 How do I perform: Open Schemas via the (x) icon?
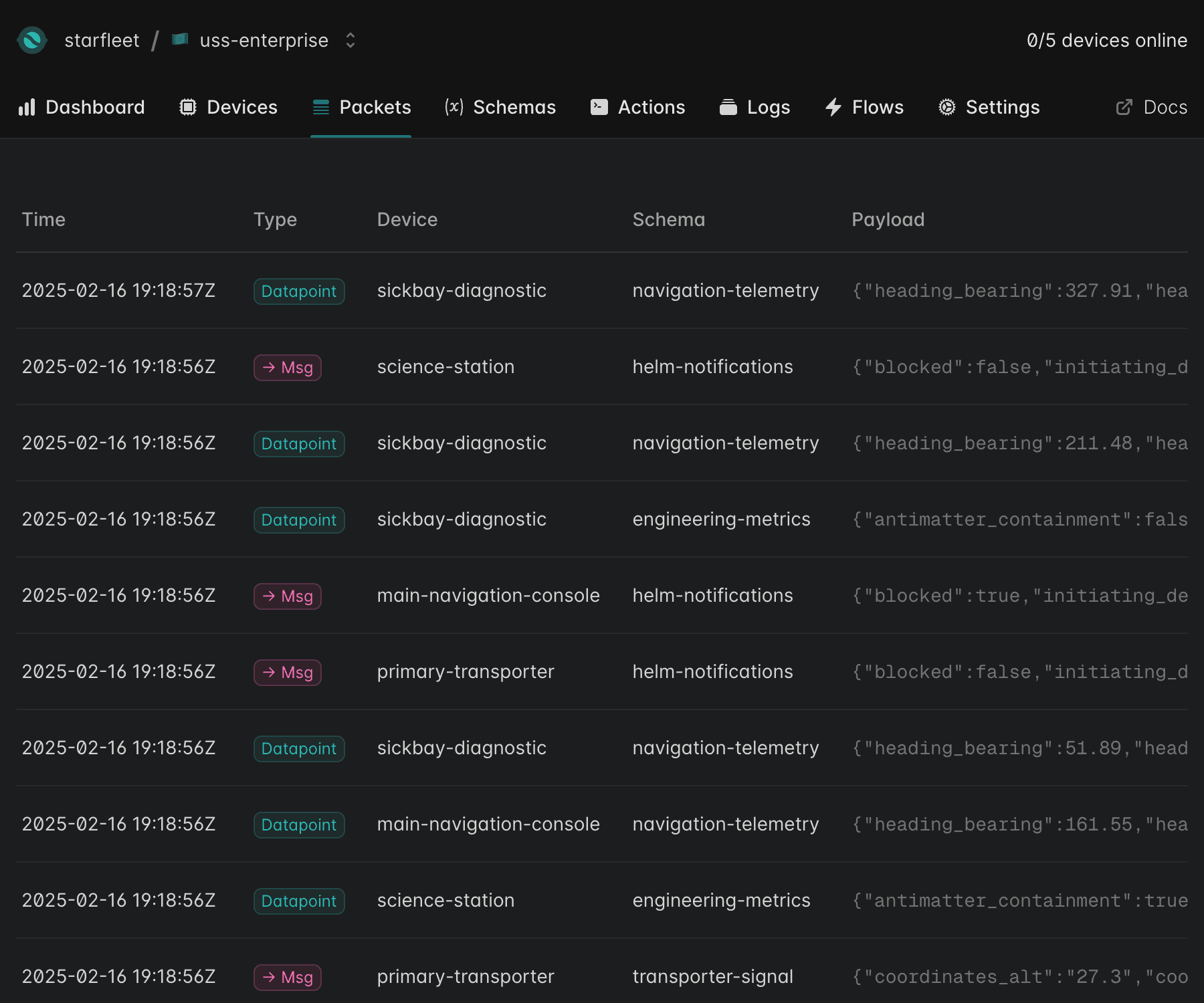[x=453, y=107]
